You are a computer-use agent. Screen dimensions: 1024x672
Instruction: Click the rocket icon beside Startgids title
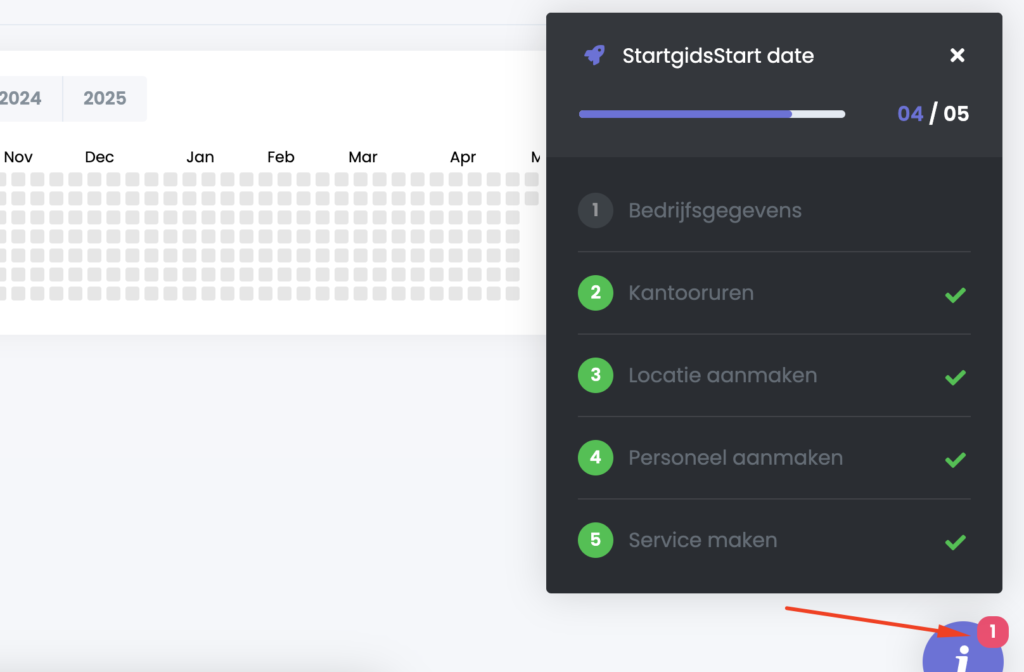(x=595, y=55)
